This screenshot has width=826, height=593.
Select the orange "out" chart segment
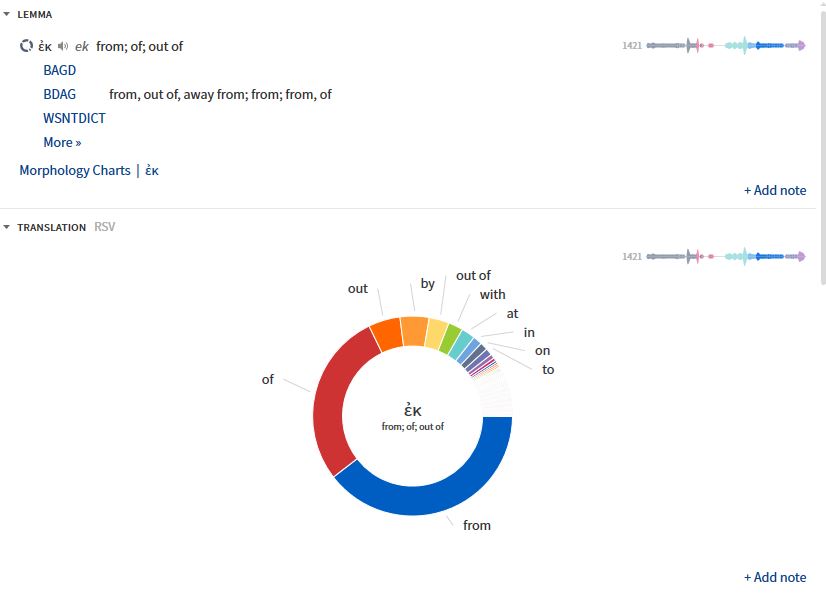(x=386, y=334)
